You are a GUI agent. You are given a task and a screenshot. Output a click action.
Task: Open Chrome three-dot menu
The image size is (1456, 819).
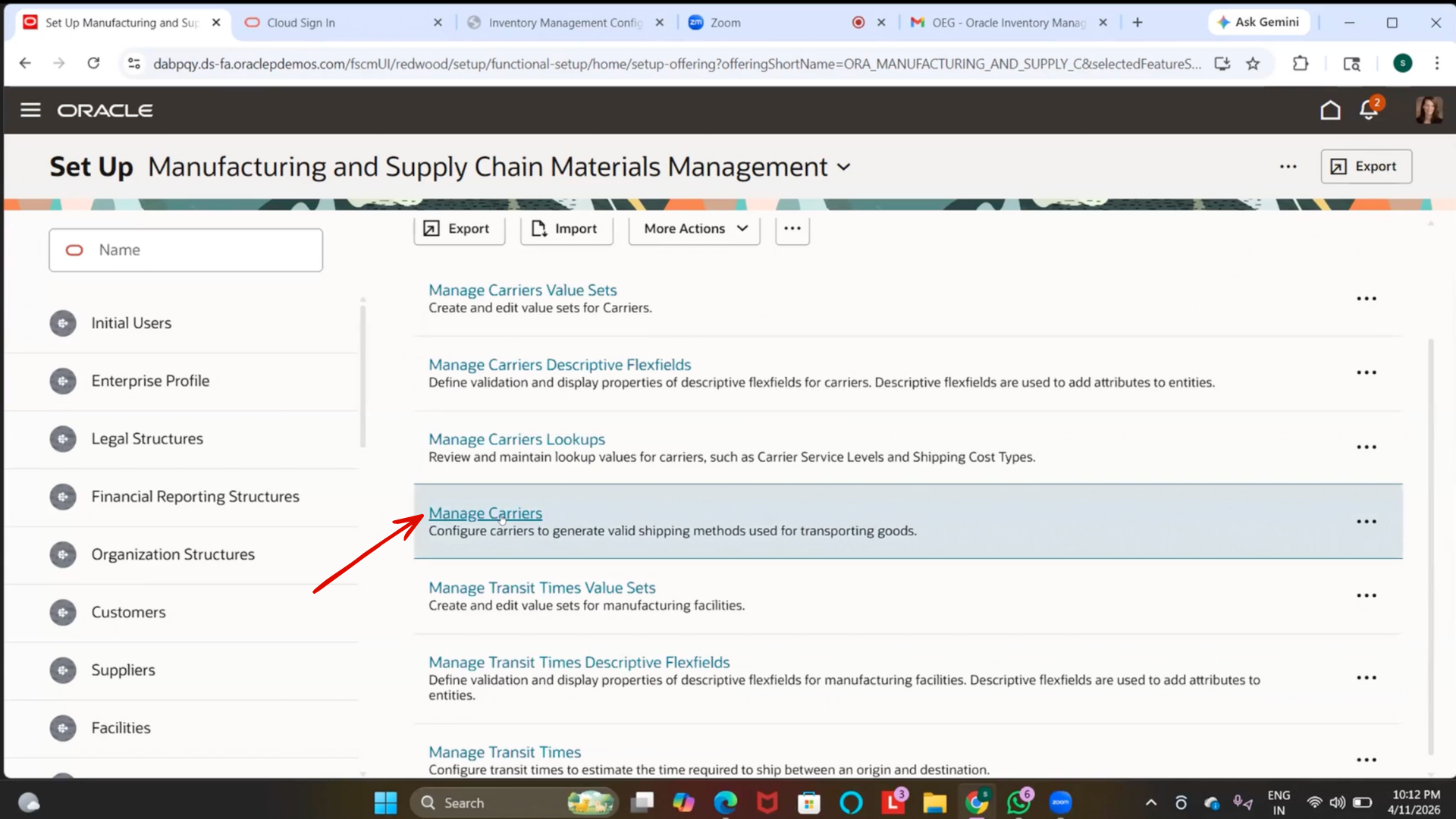[x=1436, y=64]
